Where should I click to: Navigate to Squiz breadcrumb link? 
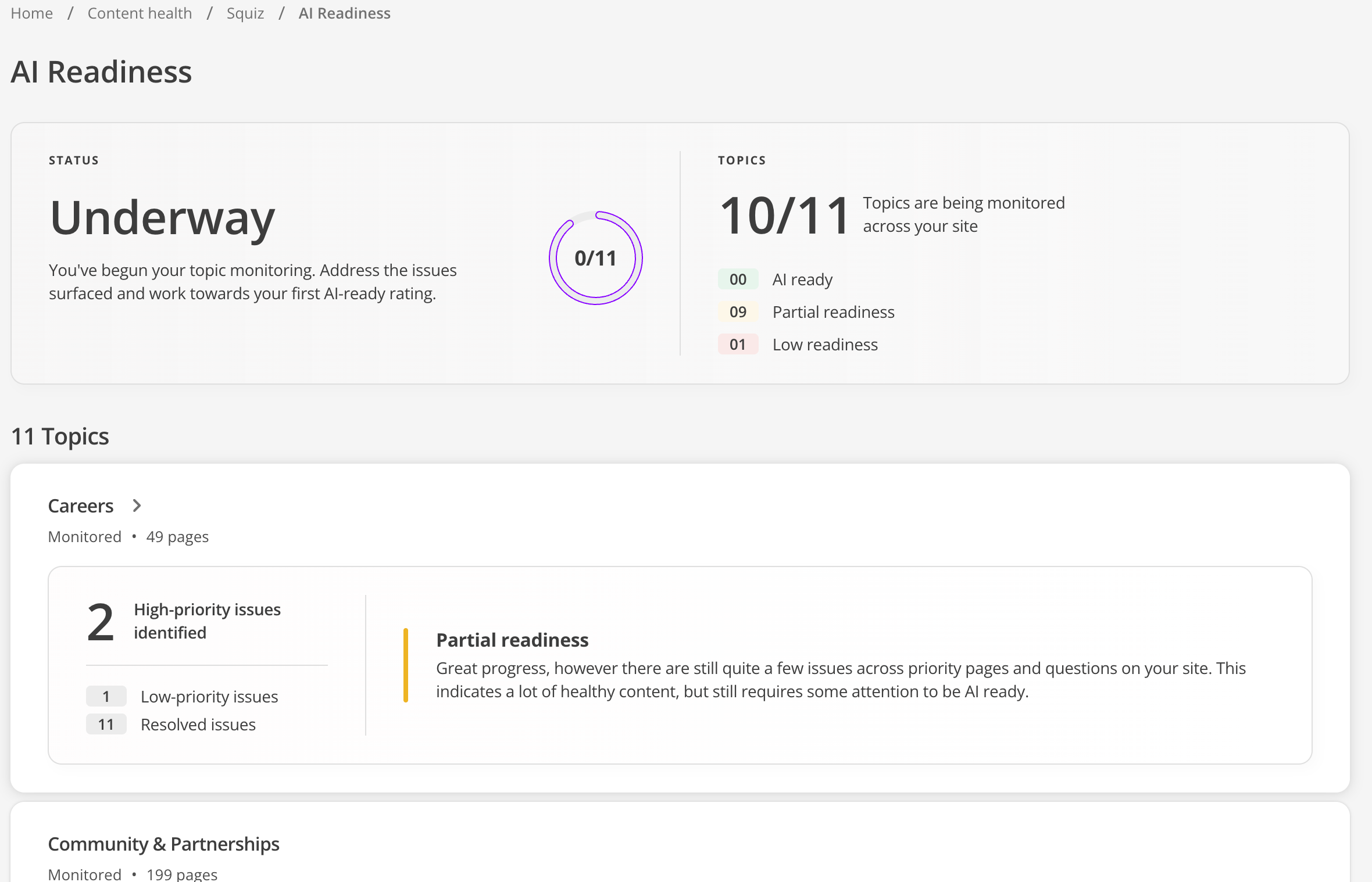[245, 13]
